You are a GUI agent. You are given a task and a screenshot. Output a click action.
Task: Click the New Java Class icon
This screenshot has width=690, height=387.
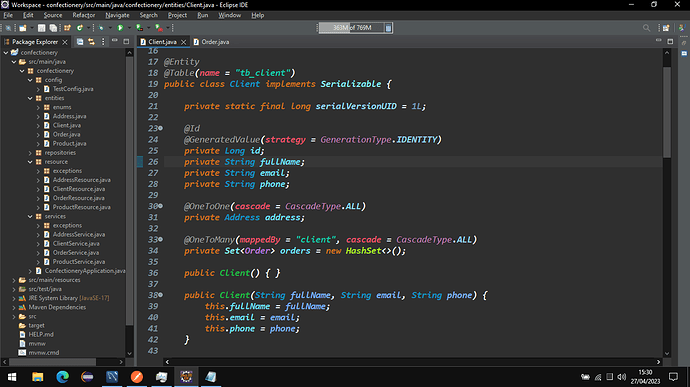coord(80,28)
